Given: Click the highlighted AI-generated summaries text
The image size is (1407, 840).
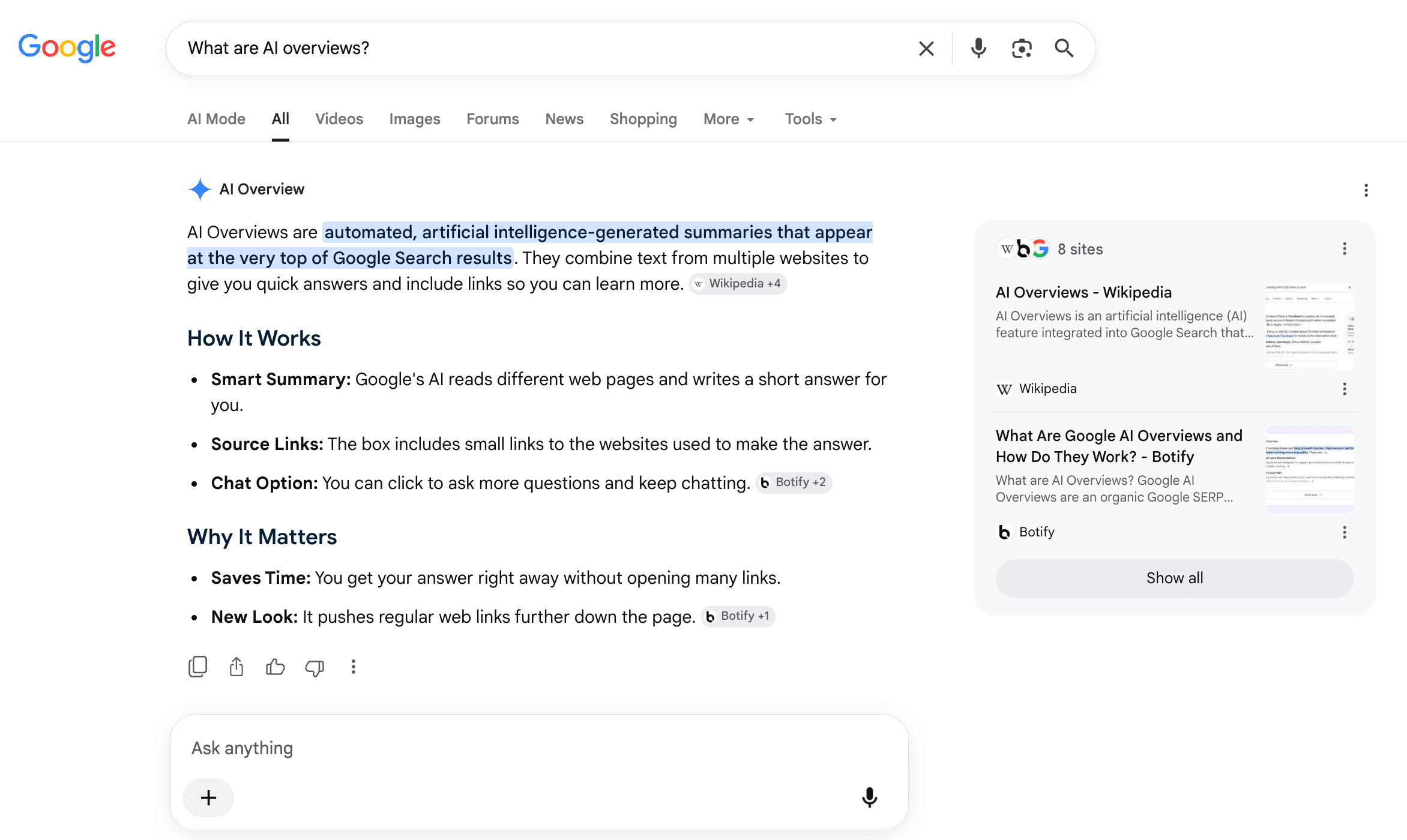Looking at the screenshot, I should click(x=530, y=245).
